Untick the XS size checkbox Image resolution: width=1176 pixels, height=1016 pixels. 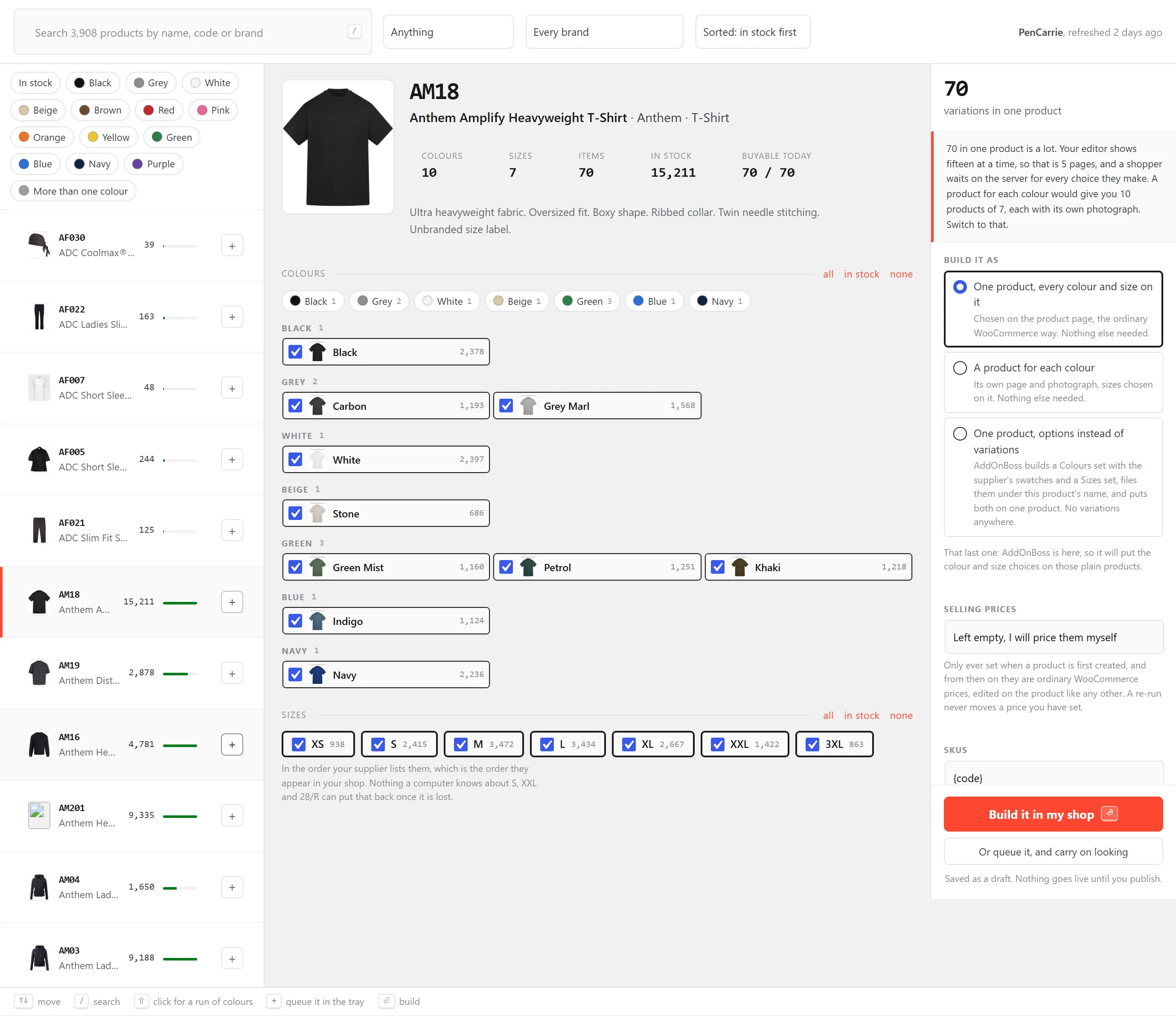click(x=298, y=744)
